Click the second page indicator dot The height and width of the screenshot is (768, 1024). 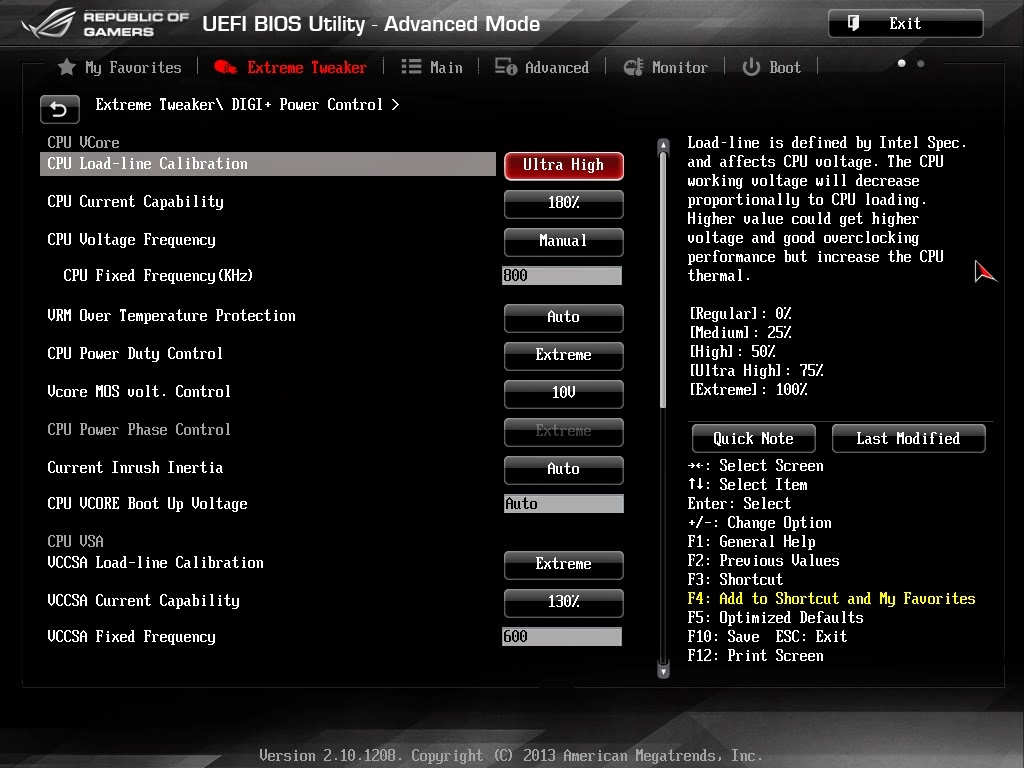point(921,63)
